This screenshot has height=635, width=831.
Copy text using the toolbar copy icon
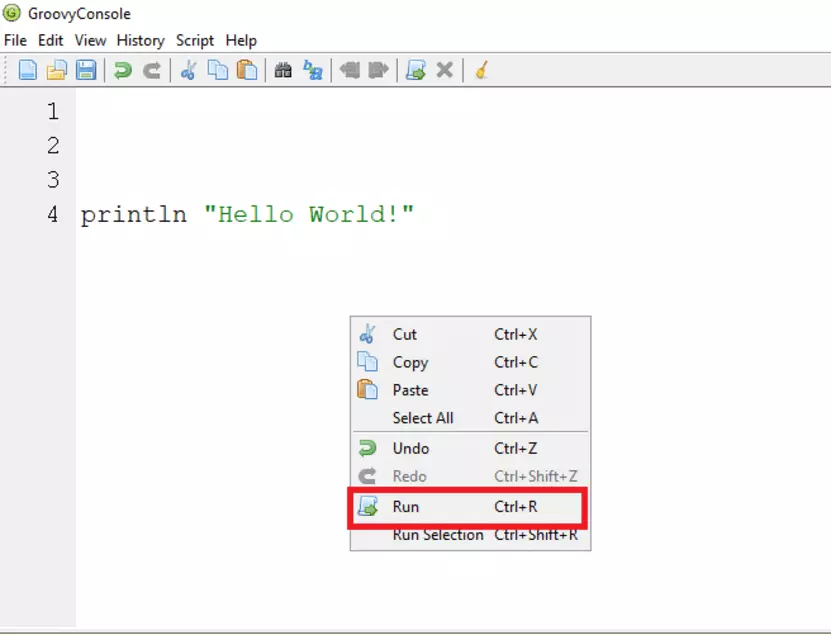coord(217,69)
